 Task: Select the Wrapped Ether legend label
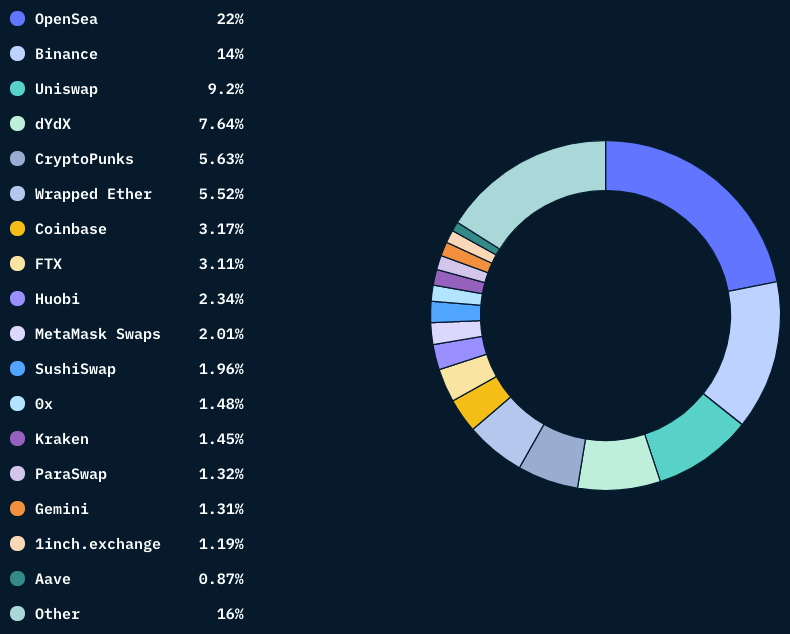coord(93,194)
